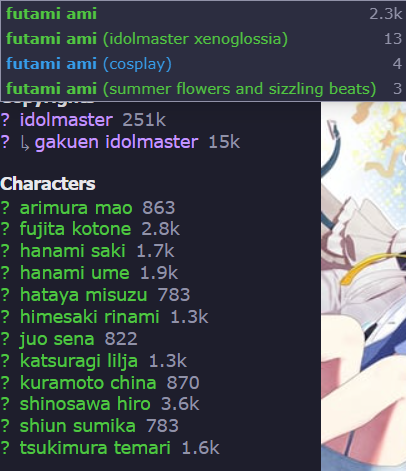Open wiki question mark for shinosawa hiro
The height and width of the screenshot is (471, 406).
tap(5, 404)
